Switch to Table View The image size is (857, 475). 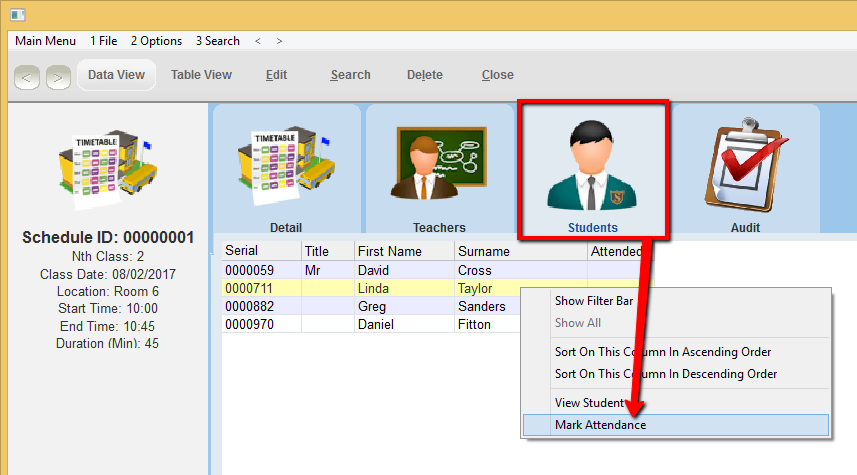pos(201,75)
